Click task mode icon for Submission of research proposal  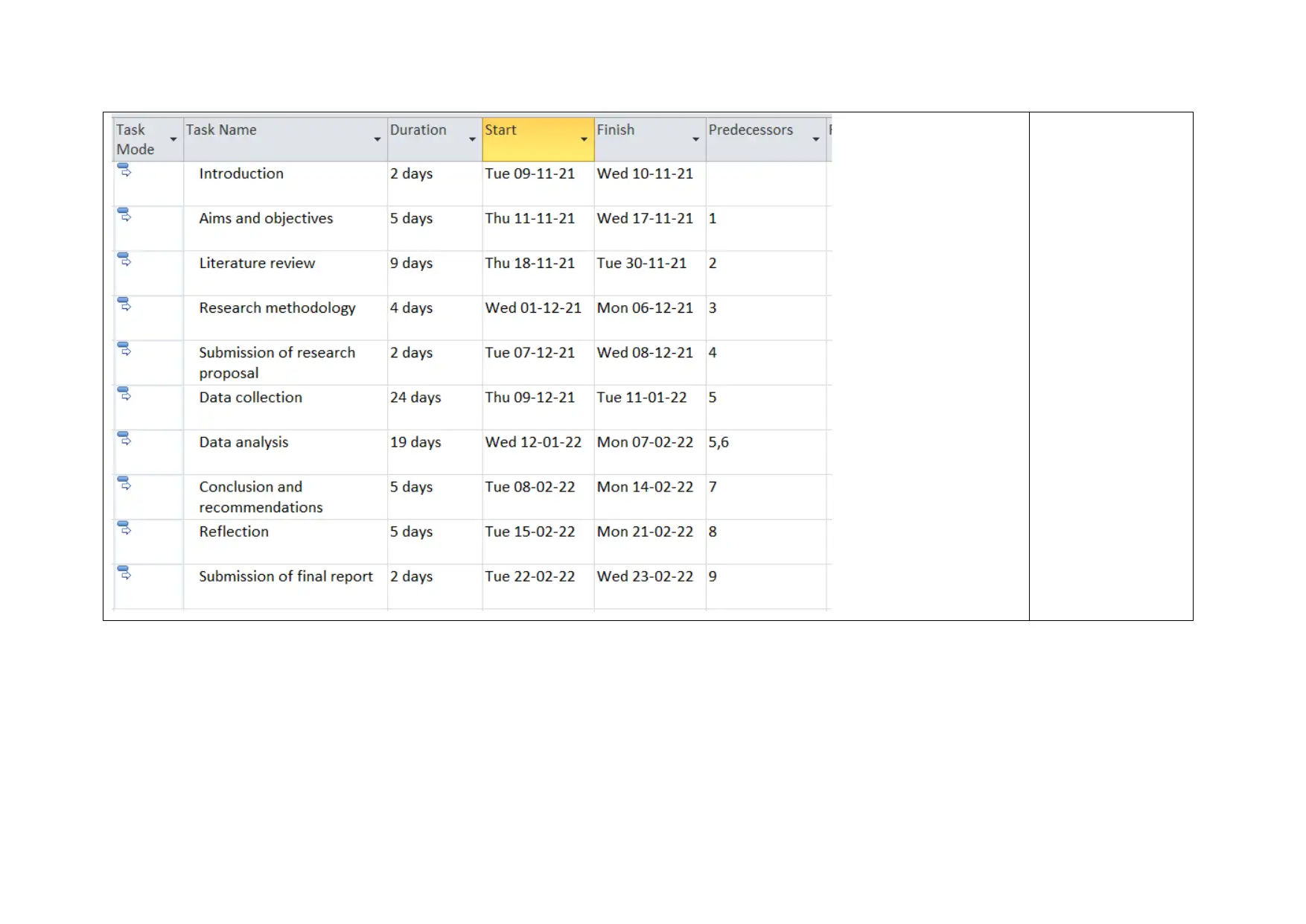124,349
